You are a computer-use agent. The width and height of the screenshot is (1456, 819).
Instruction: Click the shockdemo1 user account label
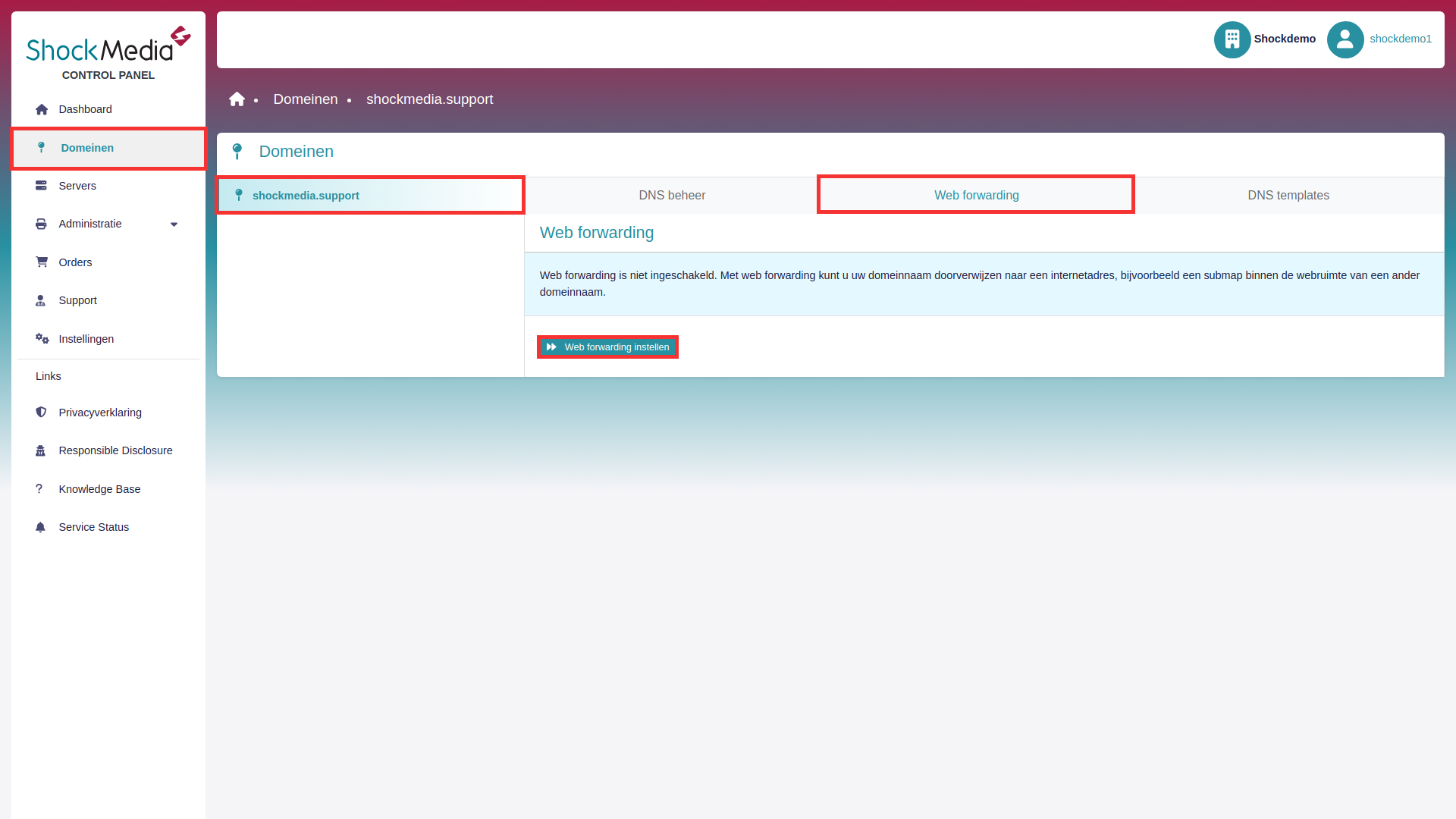1401,38
